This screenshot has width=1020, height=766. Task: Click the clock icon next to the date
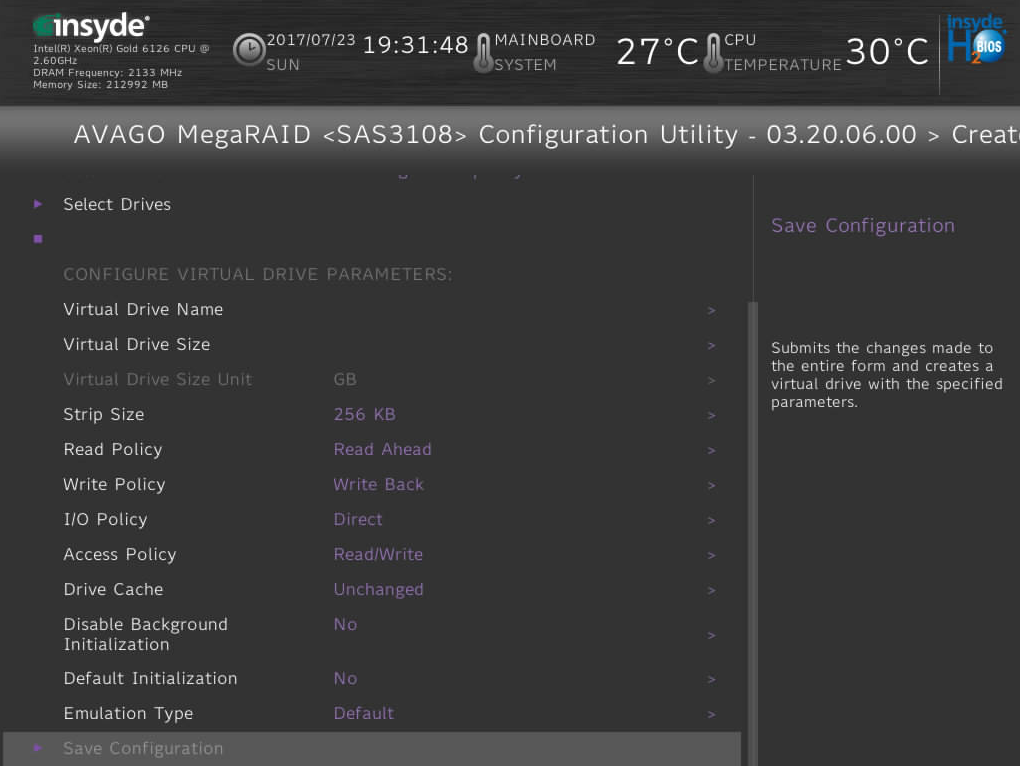click(x=248, y=48)
